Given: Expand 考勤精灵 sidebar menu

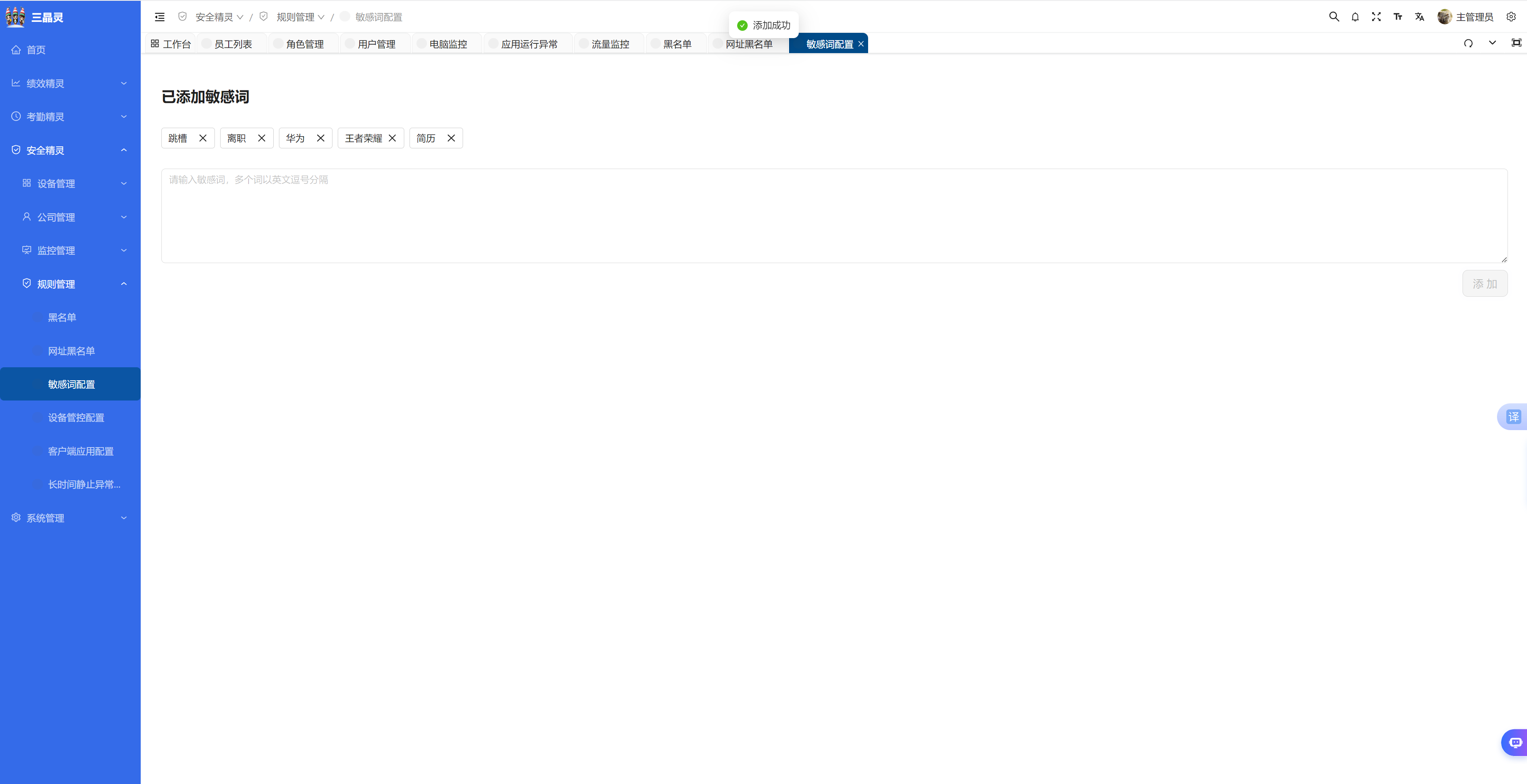Looking at the screenshot, I should [x=70, y=117].
